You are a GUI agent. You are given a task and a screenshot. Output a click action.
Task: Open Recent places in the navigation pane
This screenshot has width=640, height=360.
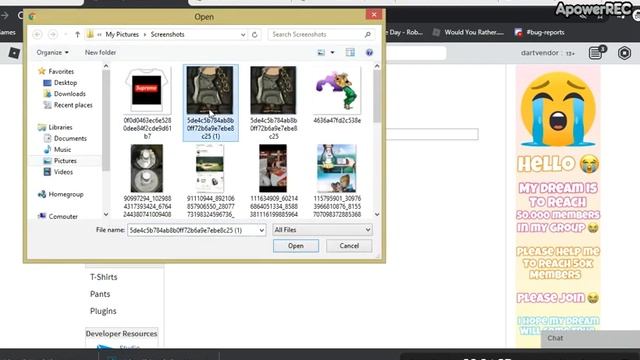(73, 105)
